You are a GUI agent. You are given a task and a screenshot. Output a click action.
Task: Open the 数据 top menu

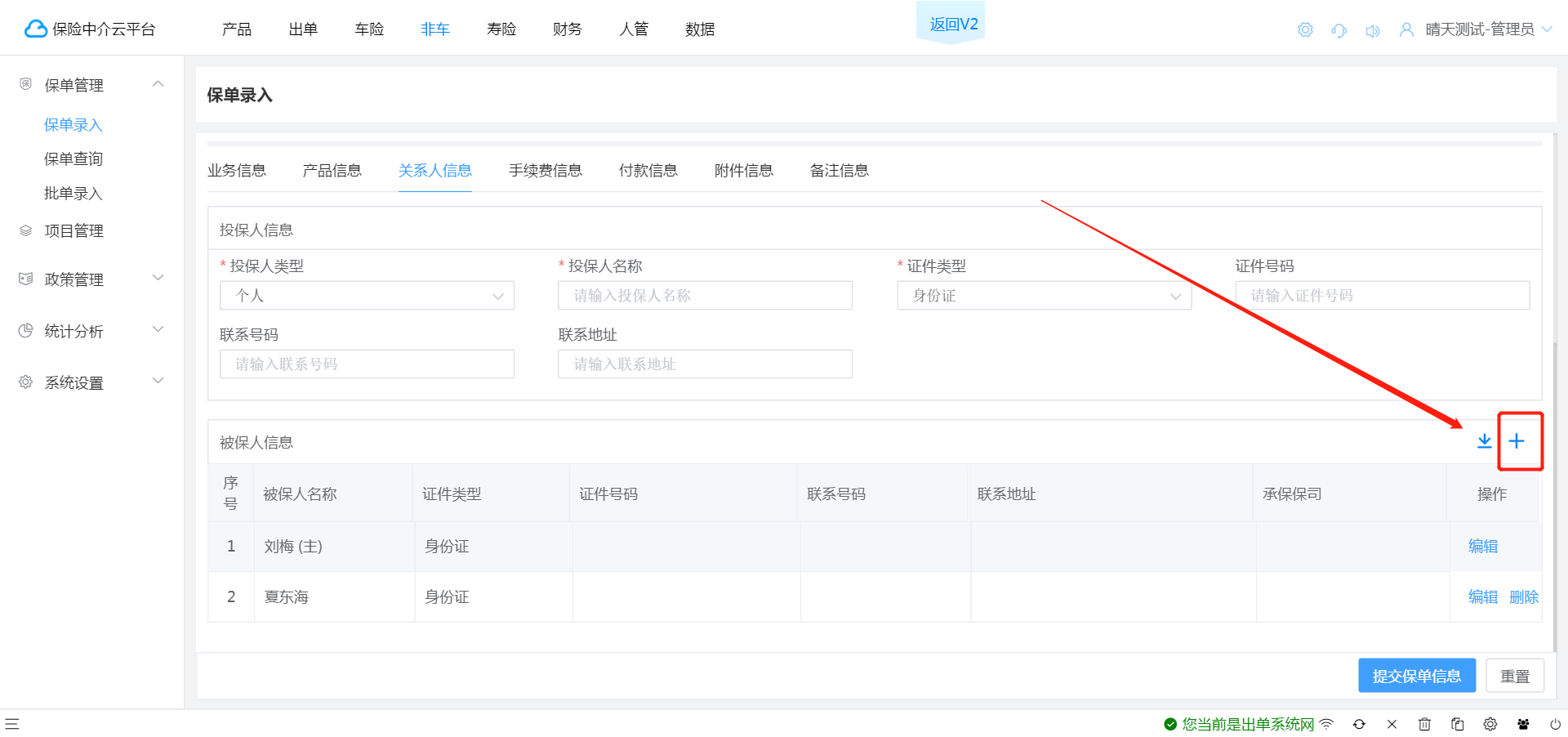[x=700, y=29]
